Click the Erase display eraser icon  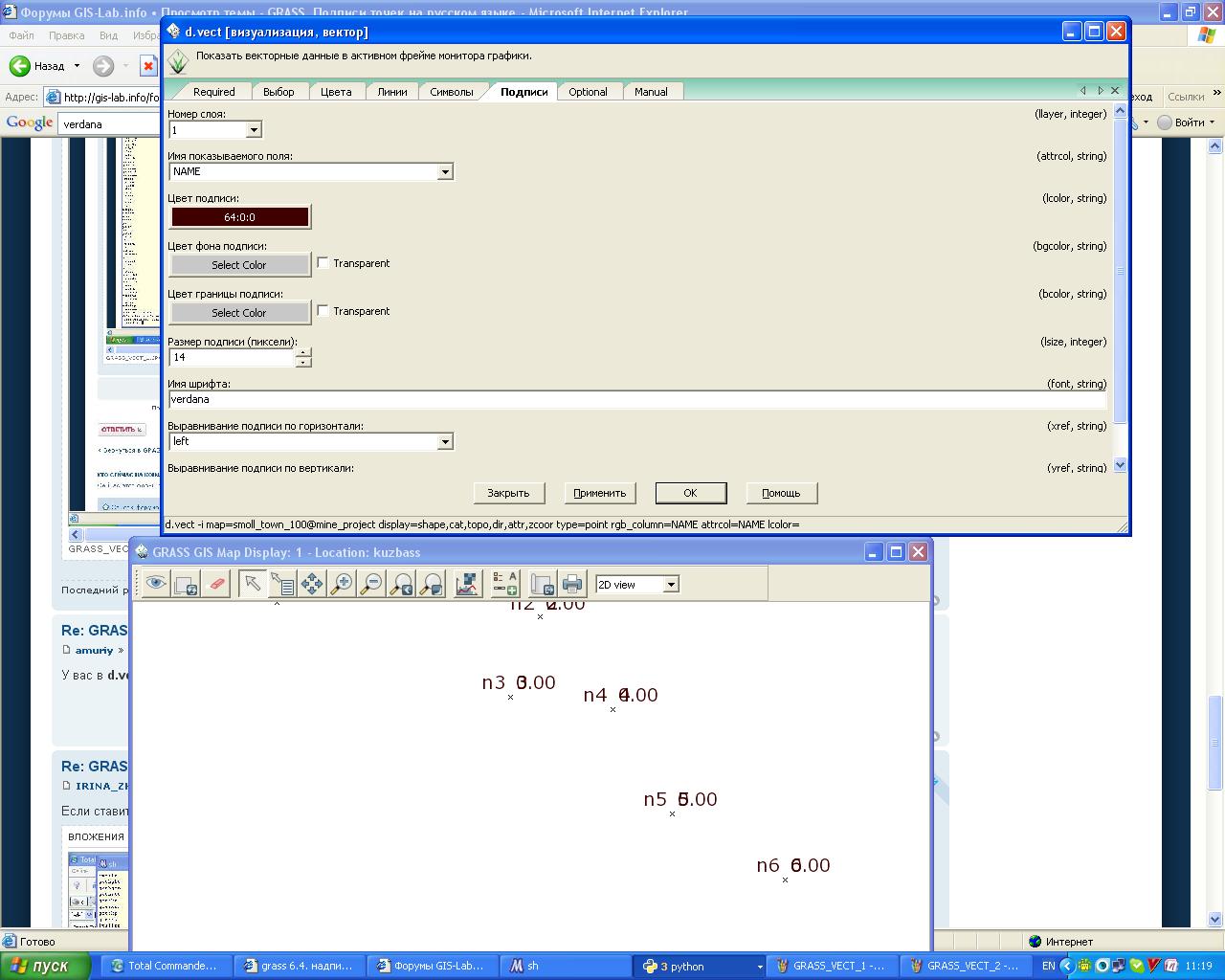(217, 584)
